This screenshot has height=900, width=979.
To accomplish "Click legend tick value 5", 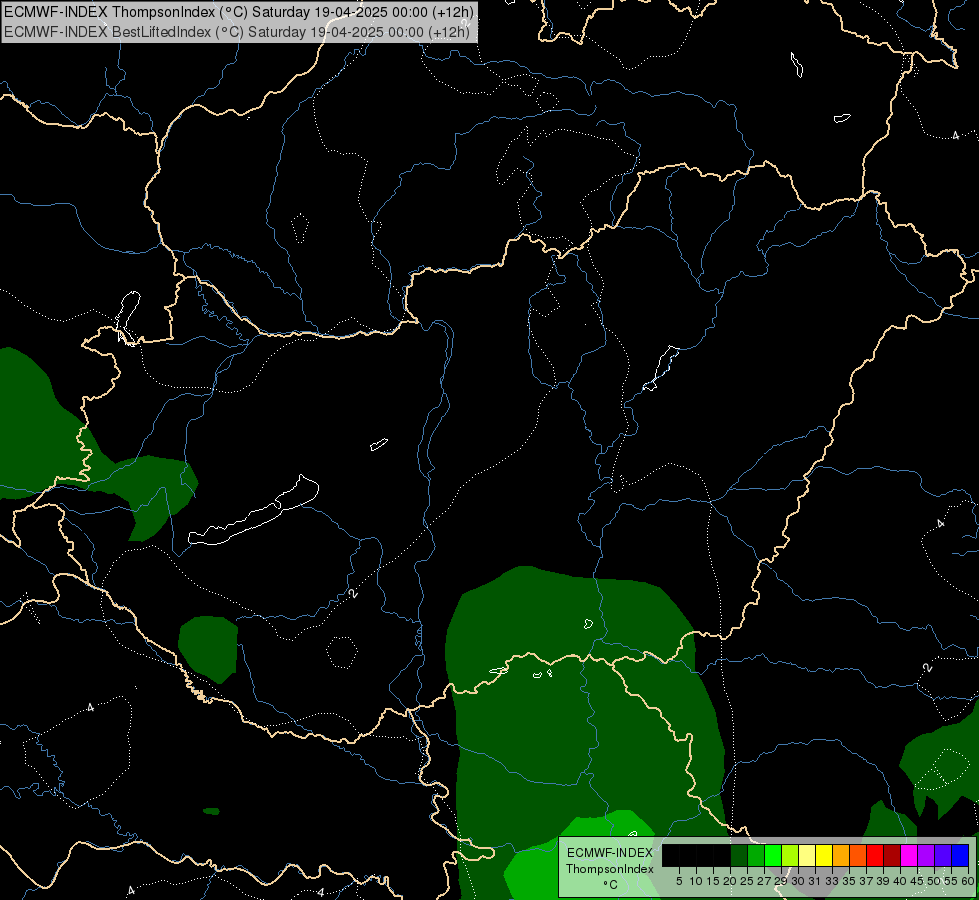I will [679, 881].
